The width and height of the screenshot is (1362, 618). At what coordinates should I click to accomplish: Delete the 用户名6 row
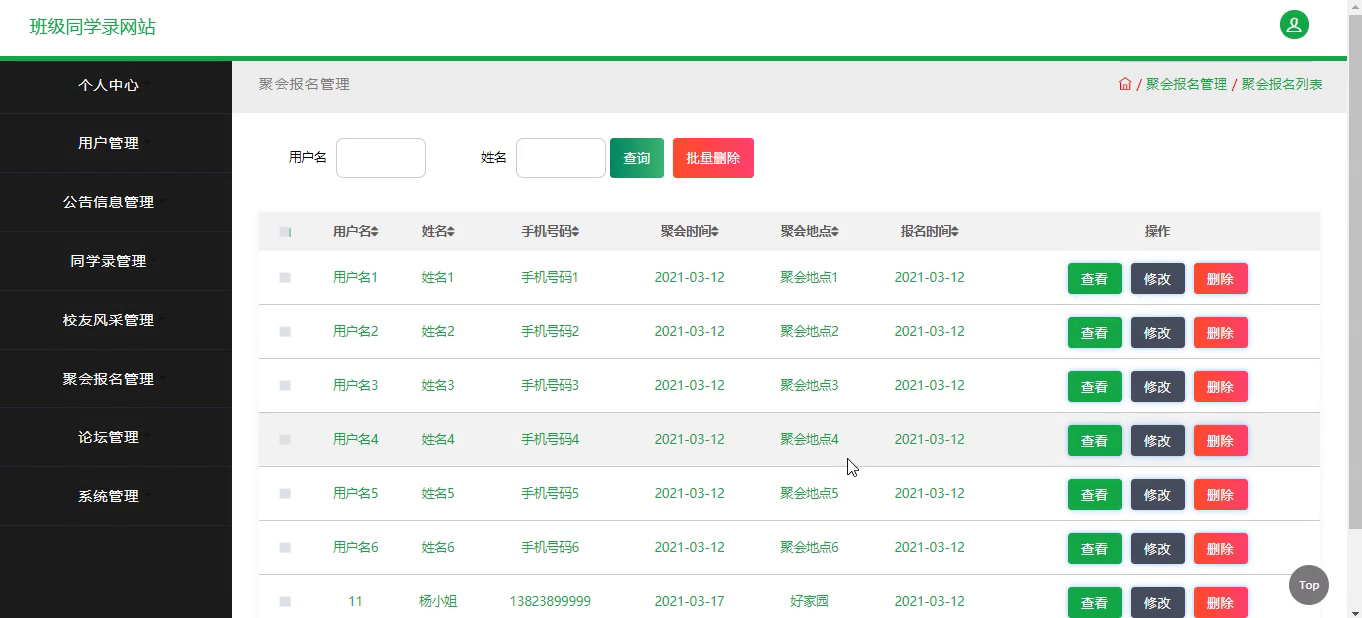coord(1221,549)
